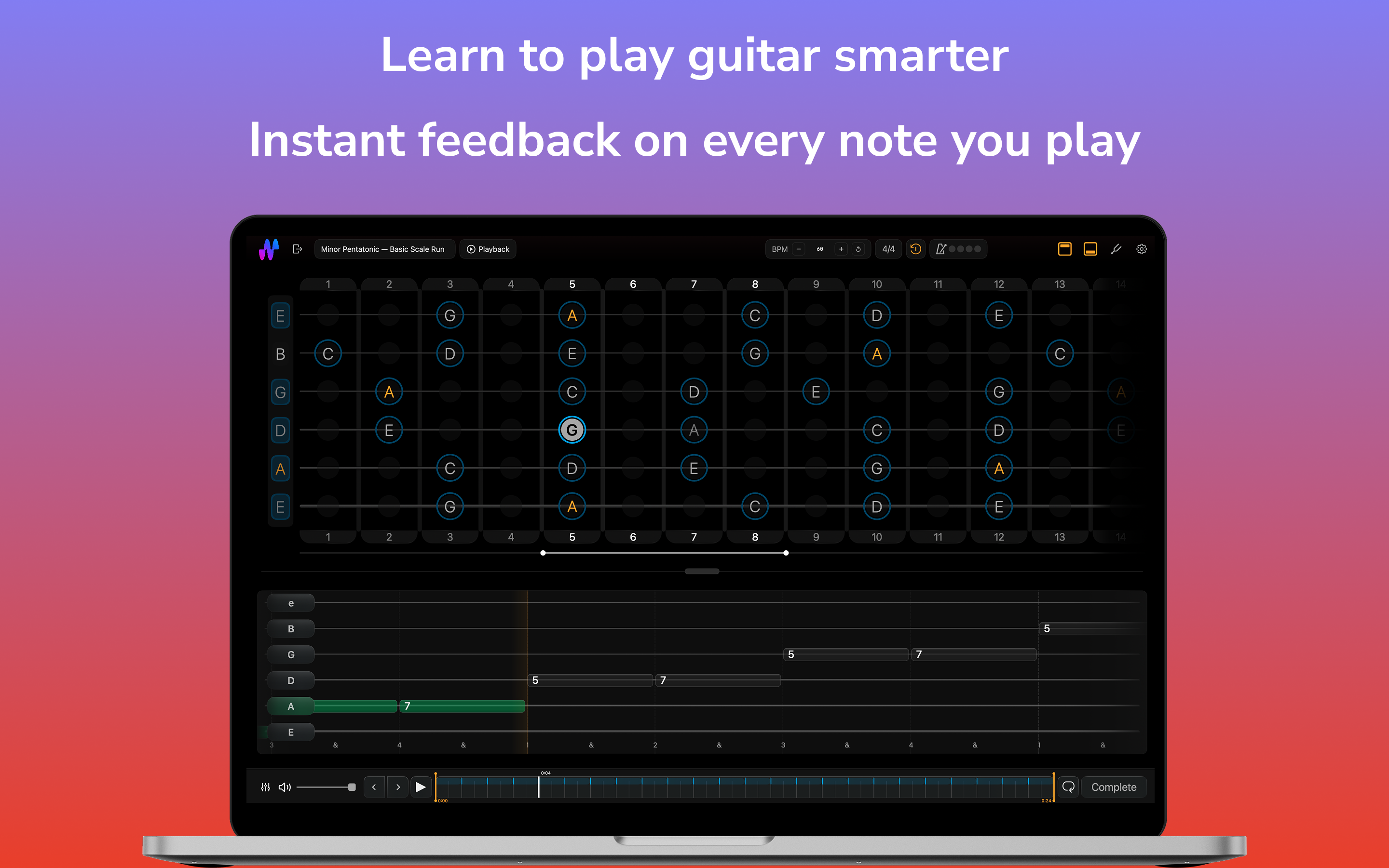Click the volume slider knob

coord(352,787)
